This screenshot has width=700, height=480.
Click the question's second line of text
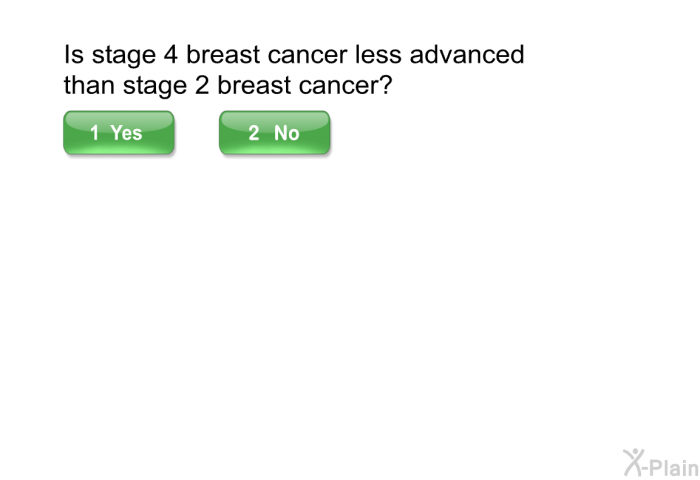227,87
